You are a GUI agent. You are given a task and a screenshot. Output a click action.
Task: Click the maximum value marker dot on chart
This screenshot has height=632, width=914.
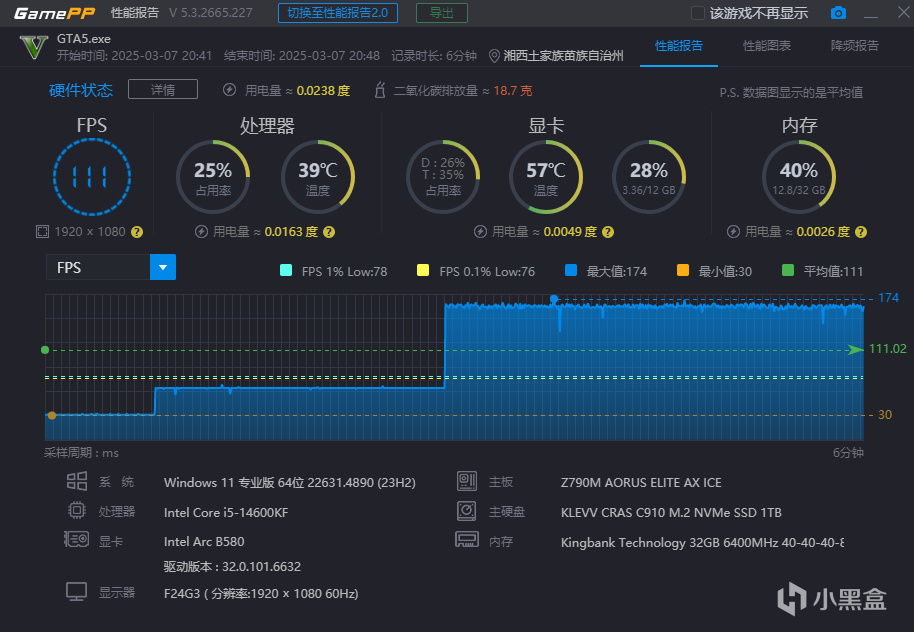coord(554,299)
